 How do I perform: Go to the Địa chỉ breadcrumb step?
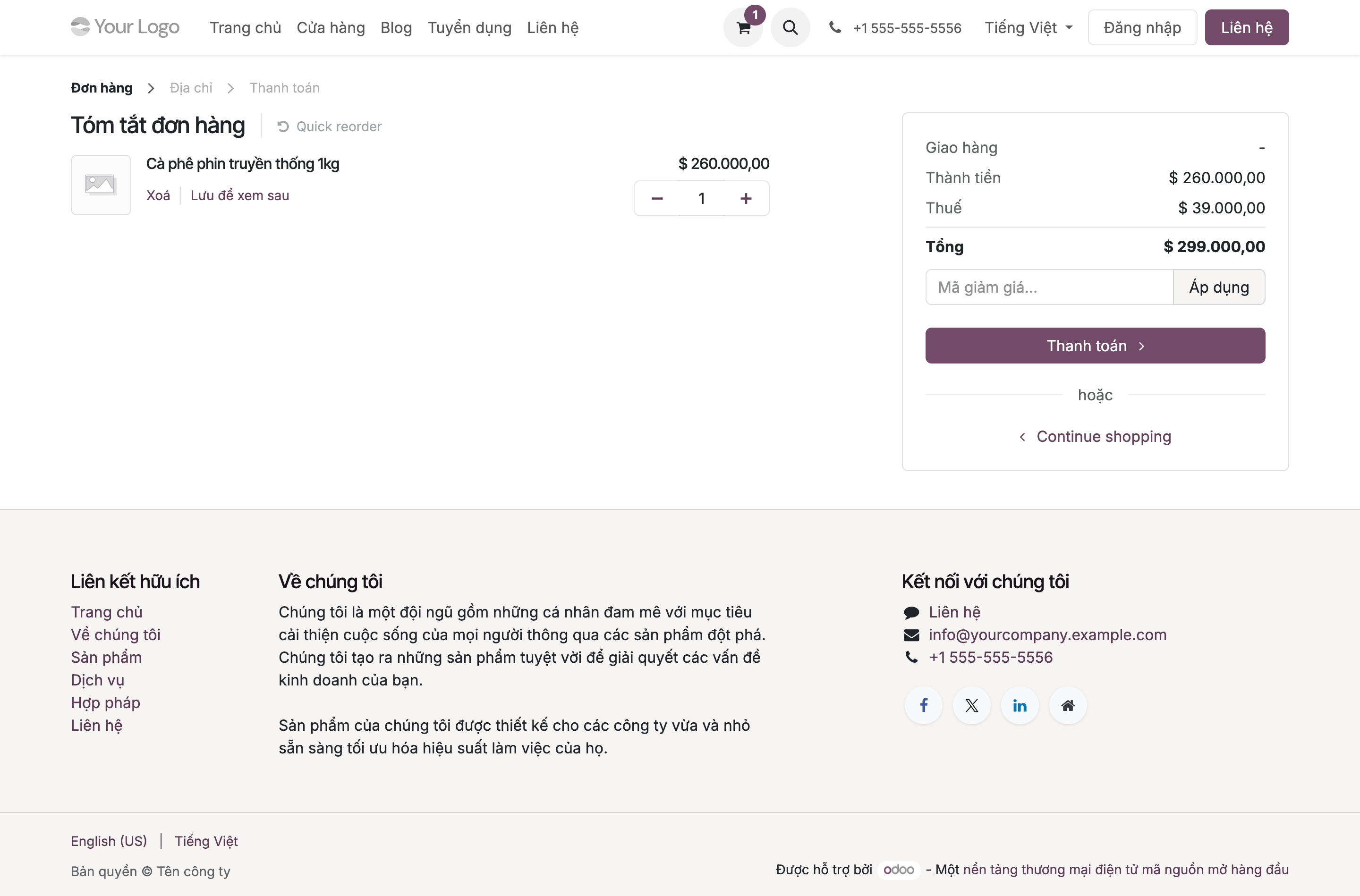pyautogui.click(x=191, y=87)
